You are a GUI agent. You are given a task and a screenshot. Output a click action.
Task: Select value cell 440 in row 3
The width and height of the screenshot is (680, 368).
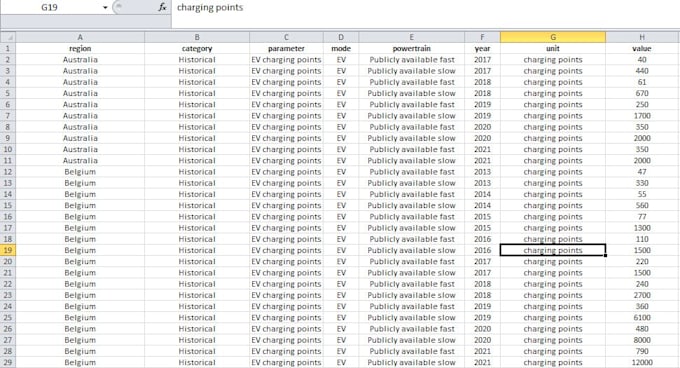642,71
